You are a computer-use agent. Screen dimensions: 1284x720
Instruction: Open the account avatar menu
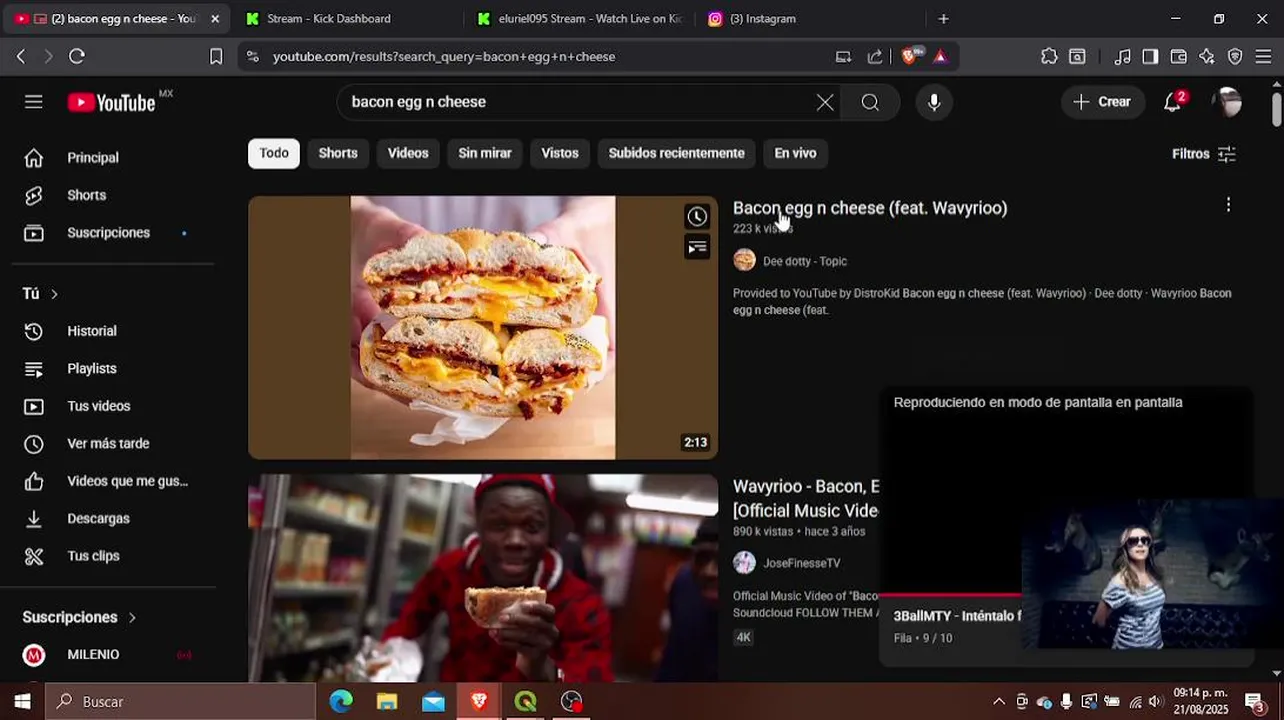(1227, 102)
